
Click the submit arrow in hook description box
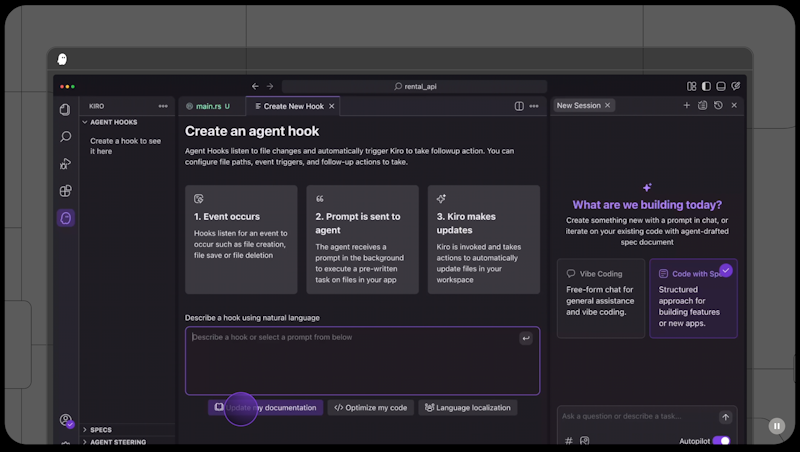point(526,338)
